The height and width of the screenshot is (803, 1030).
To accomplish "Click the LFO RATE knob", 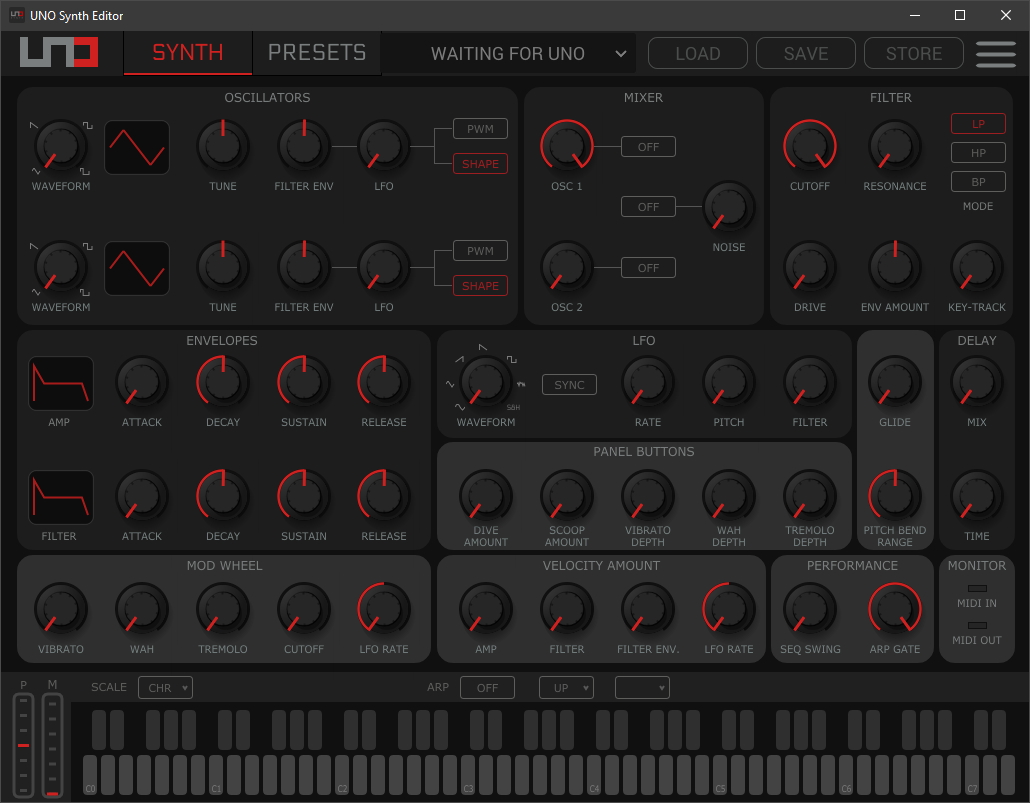I will [x=648, y=382].
